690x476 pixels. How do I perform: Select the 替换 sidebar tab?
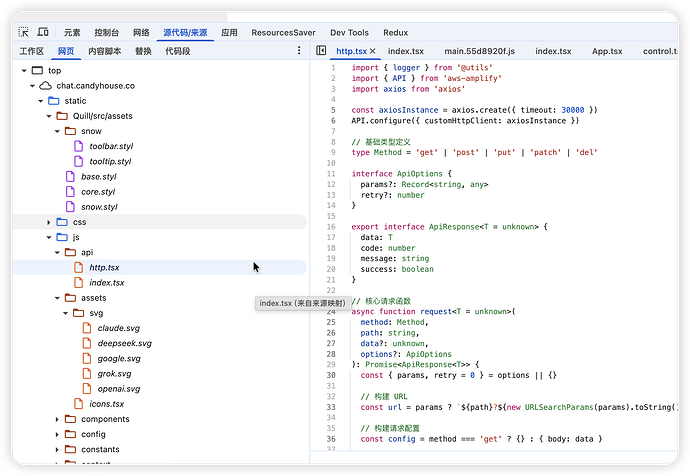[x=143, y=51]
